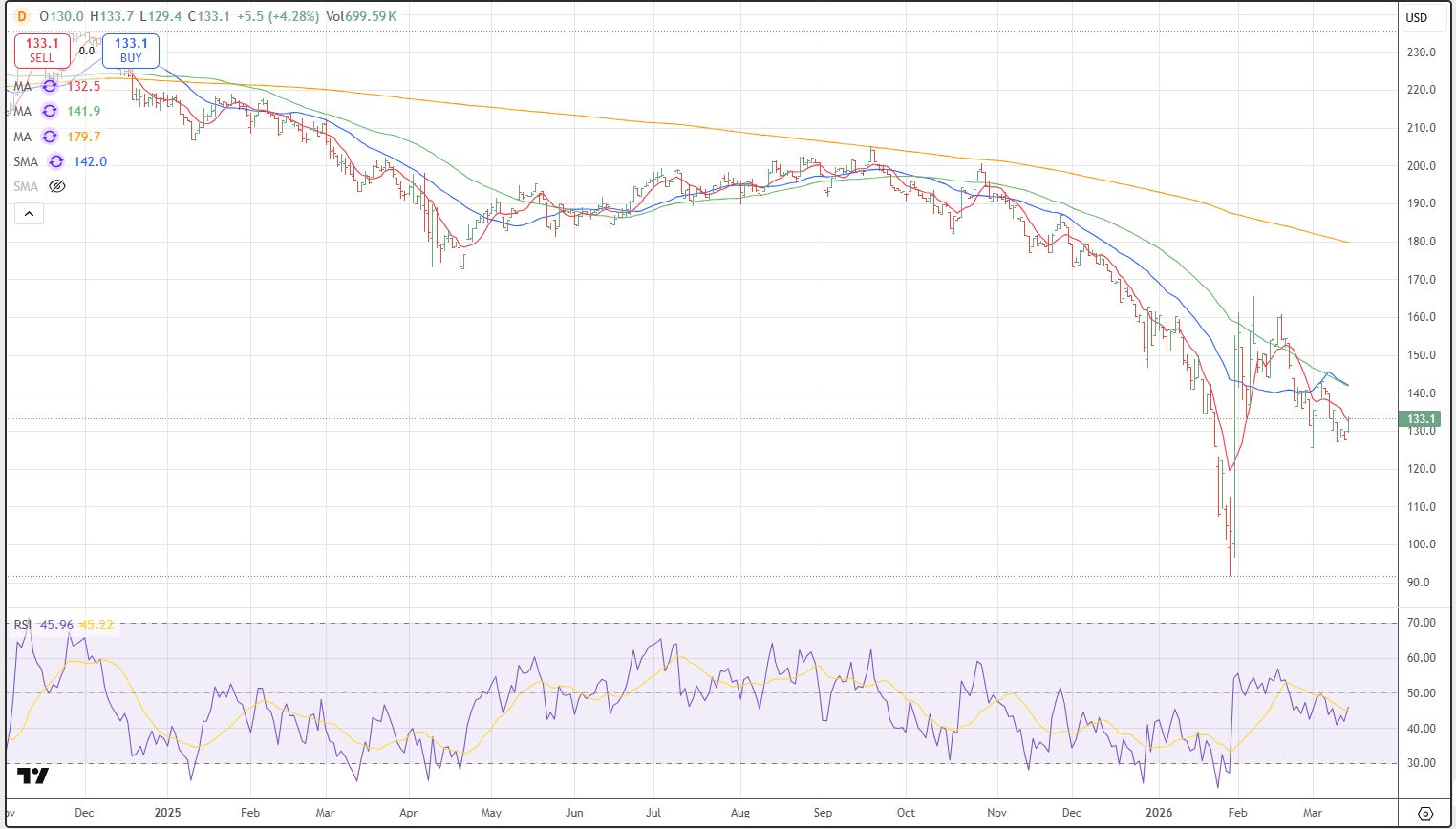Select the red MA legend label
The image size is (1456, 829).
[x=22, y=86]
